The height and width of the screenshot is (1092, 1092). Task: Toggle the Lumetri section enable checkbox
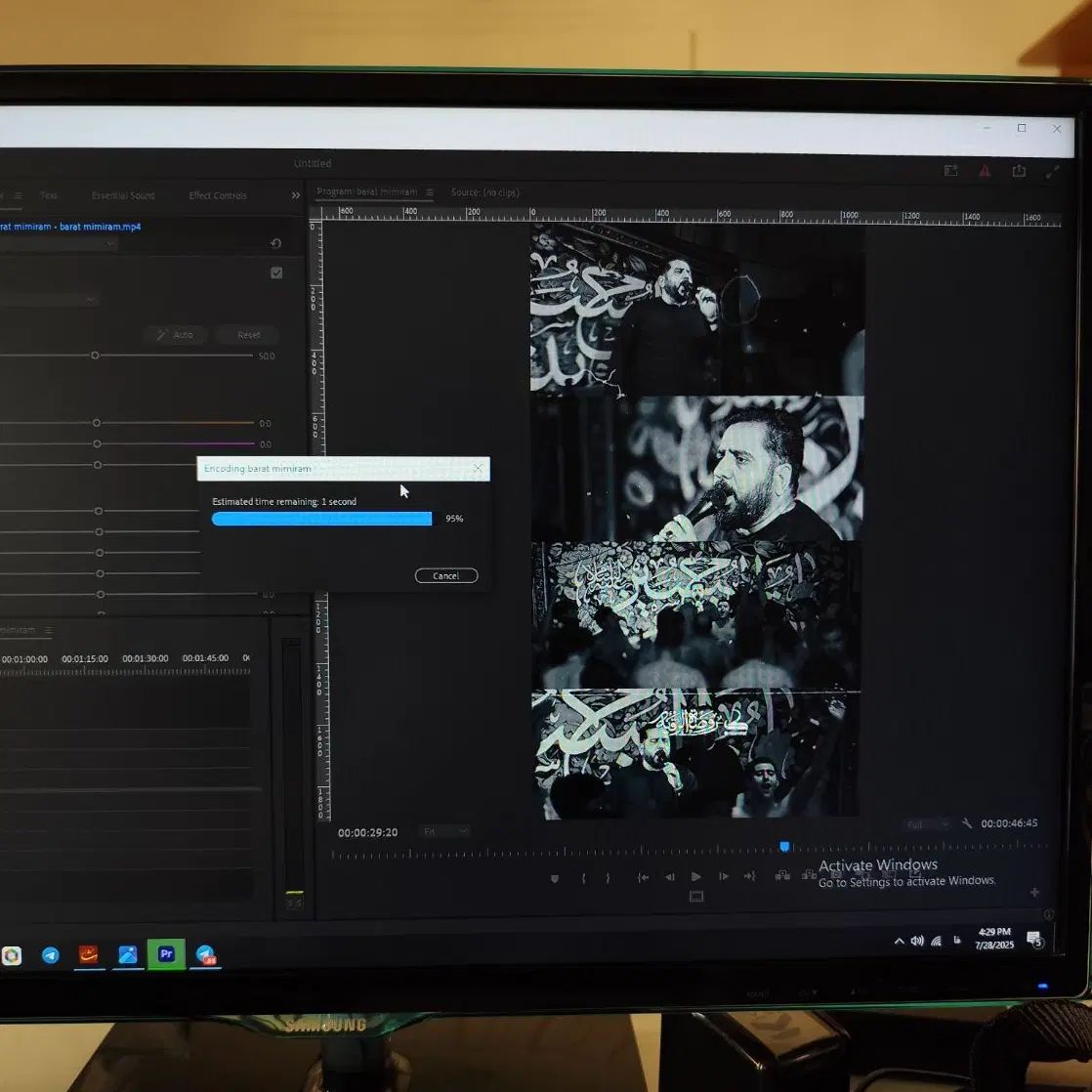click(276, 273)
